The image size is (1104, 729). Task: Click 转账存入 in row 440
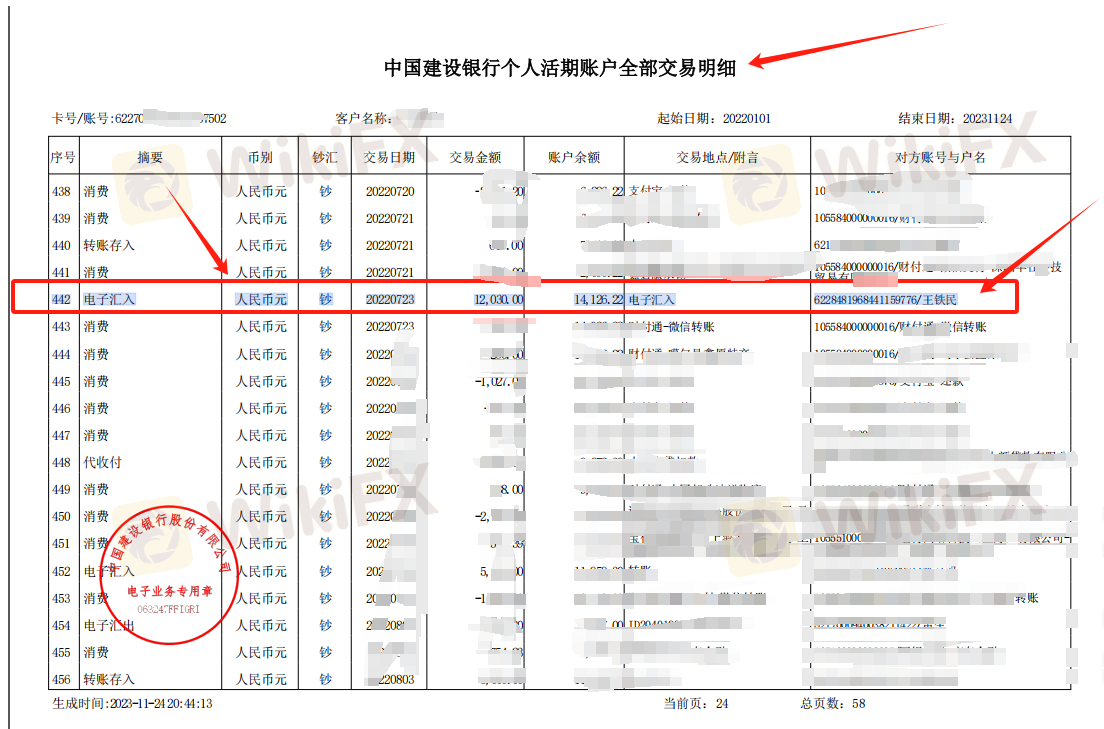click(x=108, y=245)
